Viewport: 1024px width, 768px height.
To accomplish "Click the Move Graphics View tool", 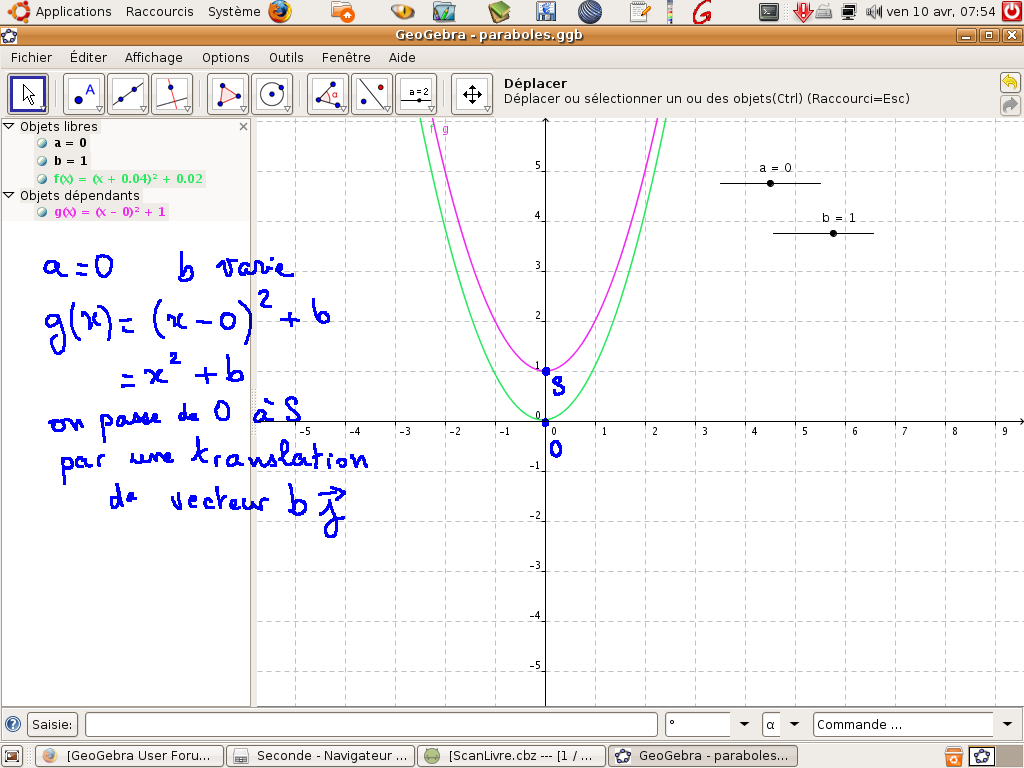I will coord(472,94).
